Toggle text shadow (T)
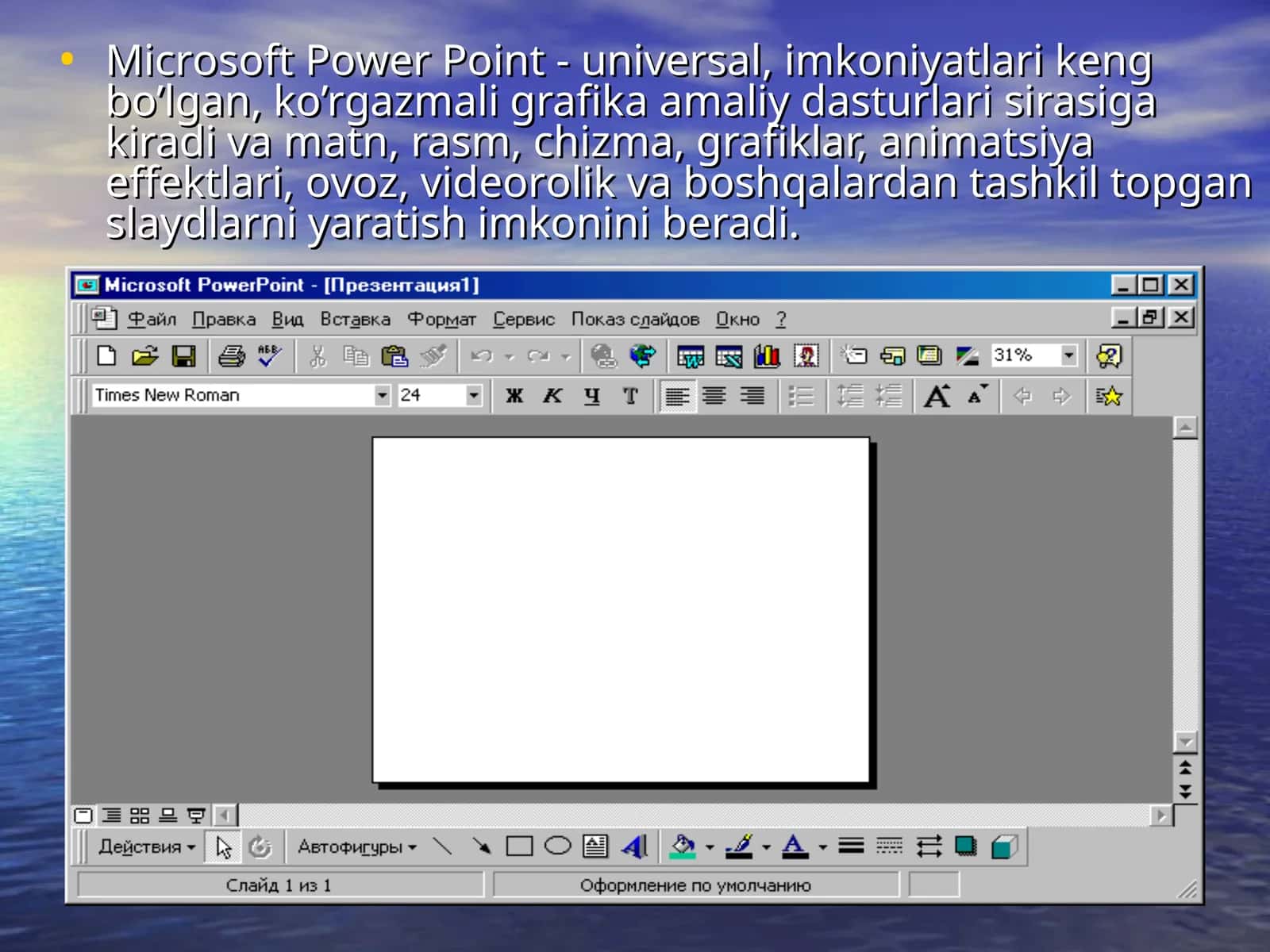 pyautogui.click(x=630, y=395)
